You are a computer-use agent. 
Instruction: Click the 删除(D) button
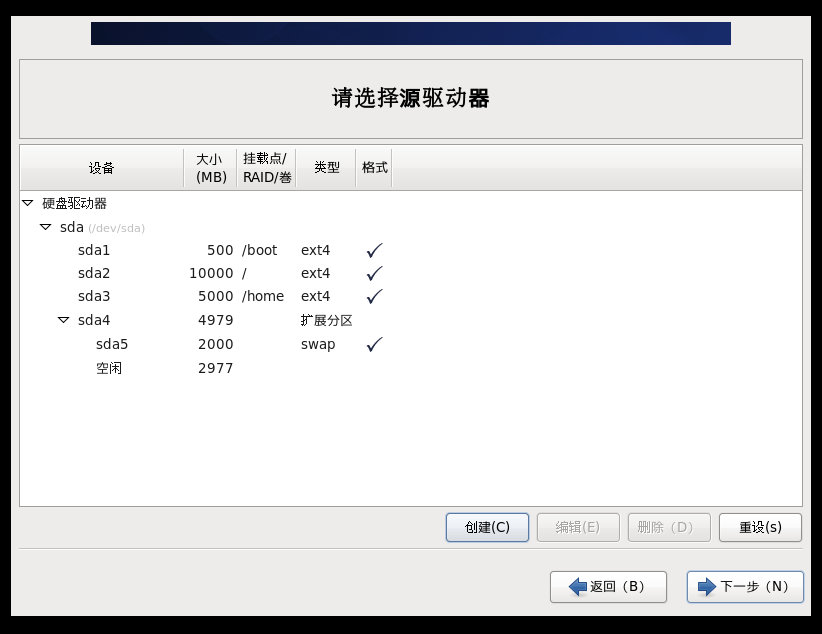[669, 527]
